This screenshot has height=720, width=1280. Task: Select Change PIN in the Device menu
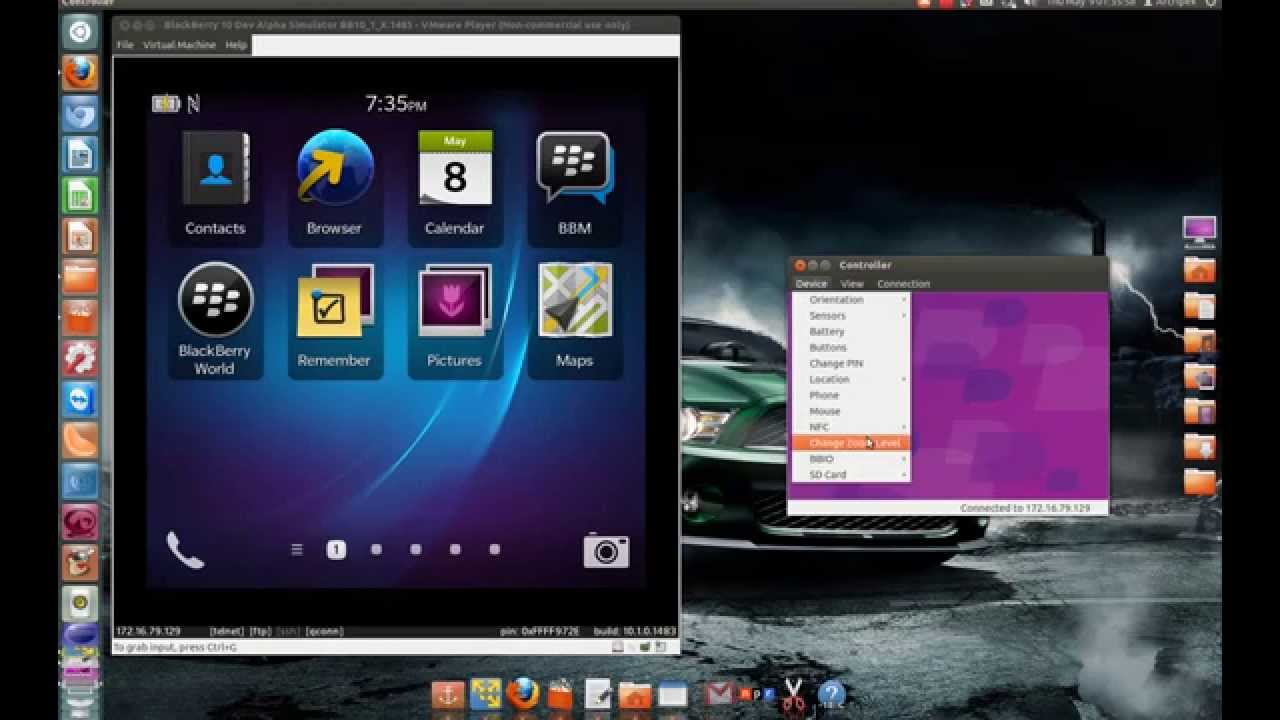click(851, 364)
